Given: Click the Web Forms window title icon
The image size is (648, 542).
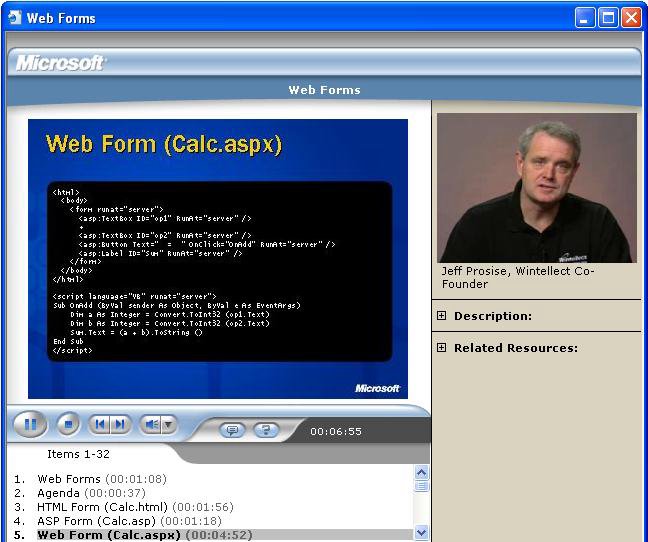Looking at the screenshot, I should pos(15,17).
